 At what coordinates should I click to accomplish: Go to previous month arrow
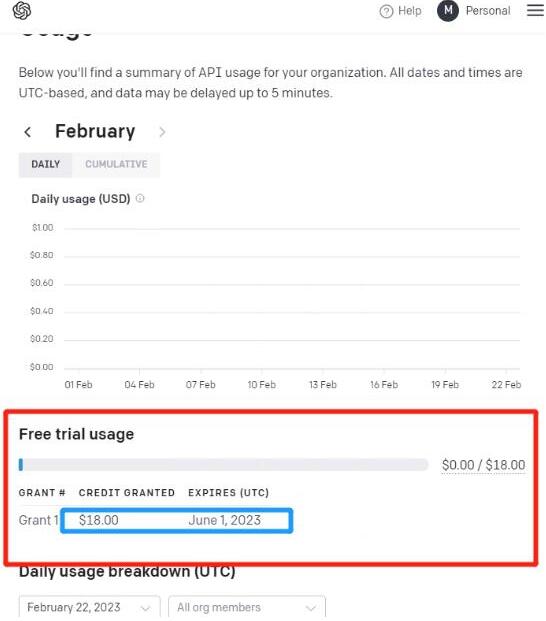coord(28,132)
